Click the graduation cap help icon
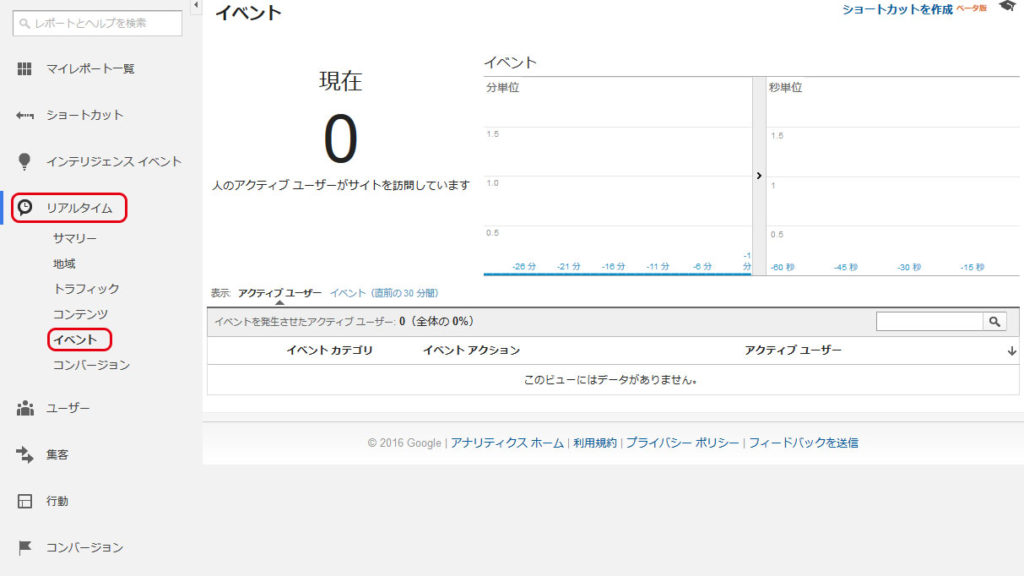The width and height of the screenshot is (1024, 576). (x=1007, y=7)
